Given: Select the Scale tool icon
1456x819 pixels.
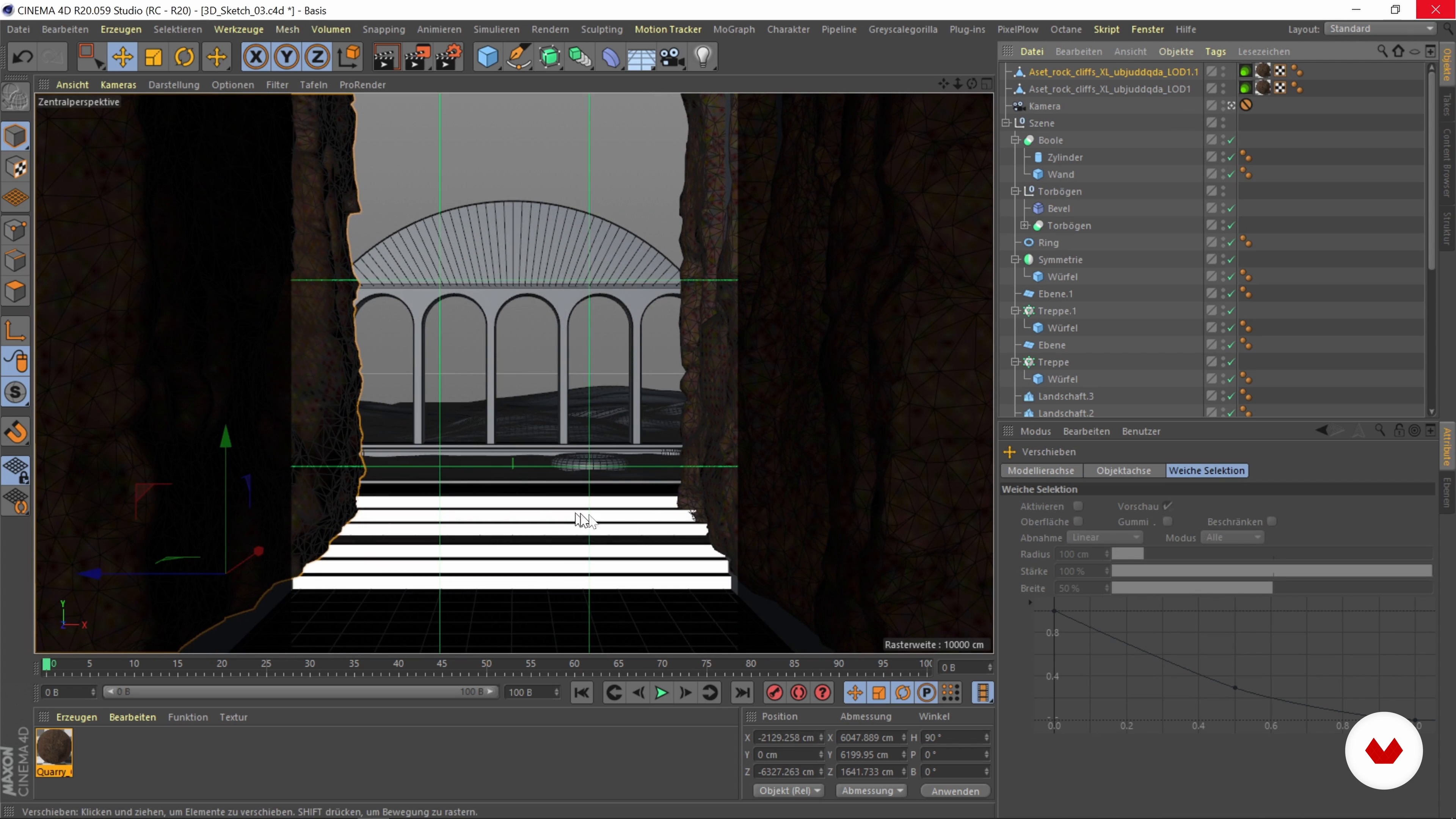Looking at the screenshot, I should [x=154, y=56].
